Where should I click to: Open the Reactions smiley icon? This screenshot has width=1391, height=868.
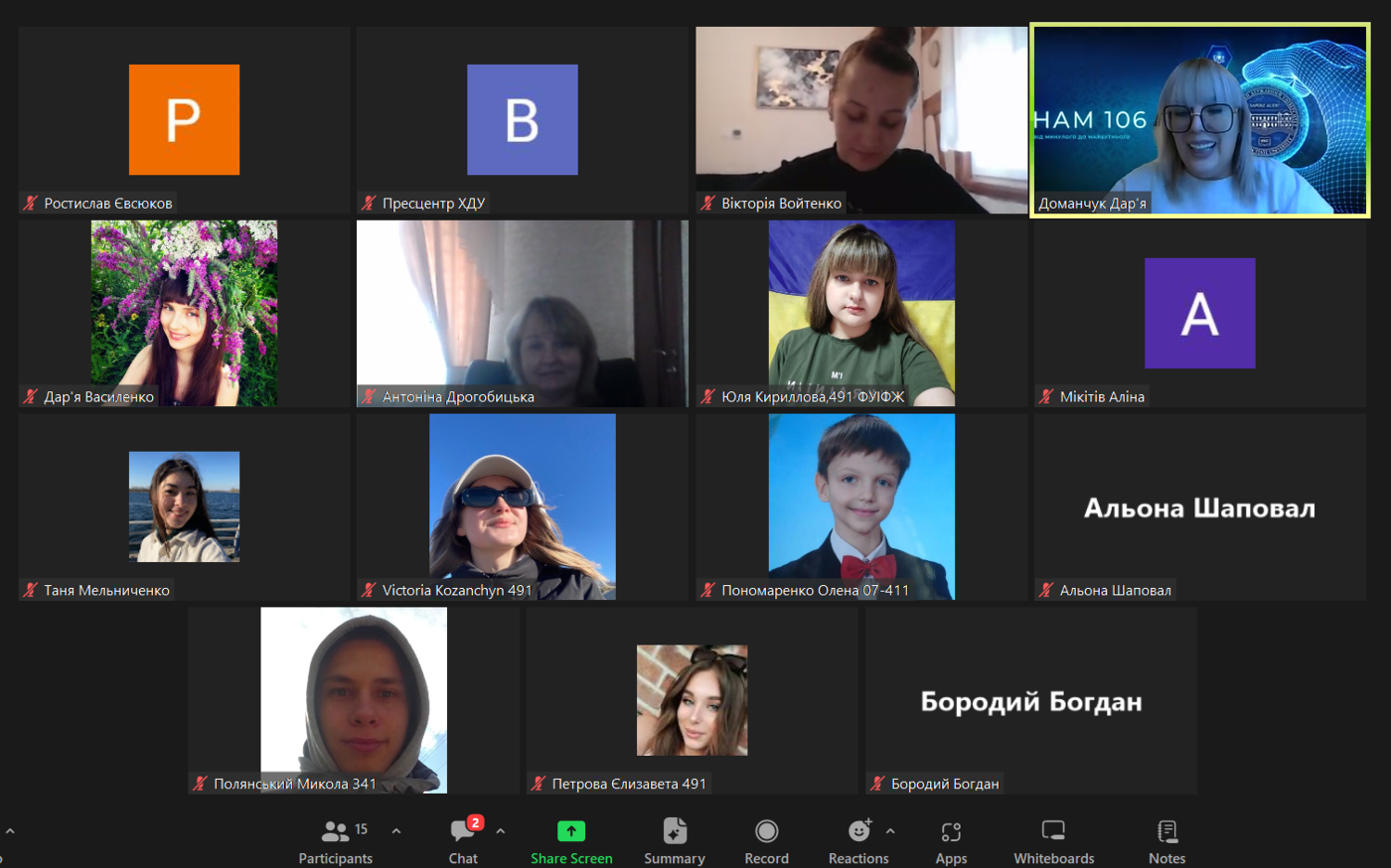coord(859,830)
